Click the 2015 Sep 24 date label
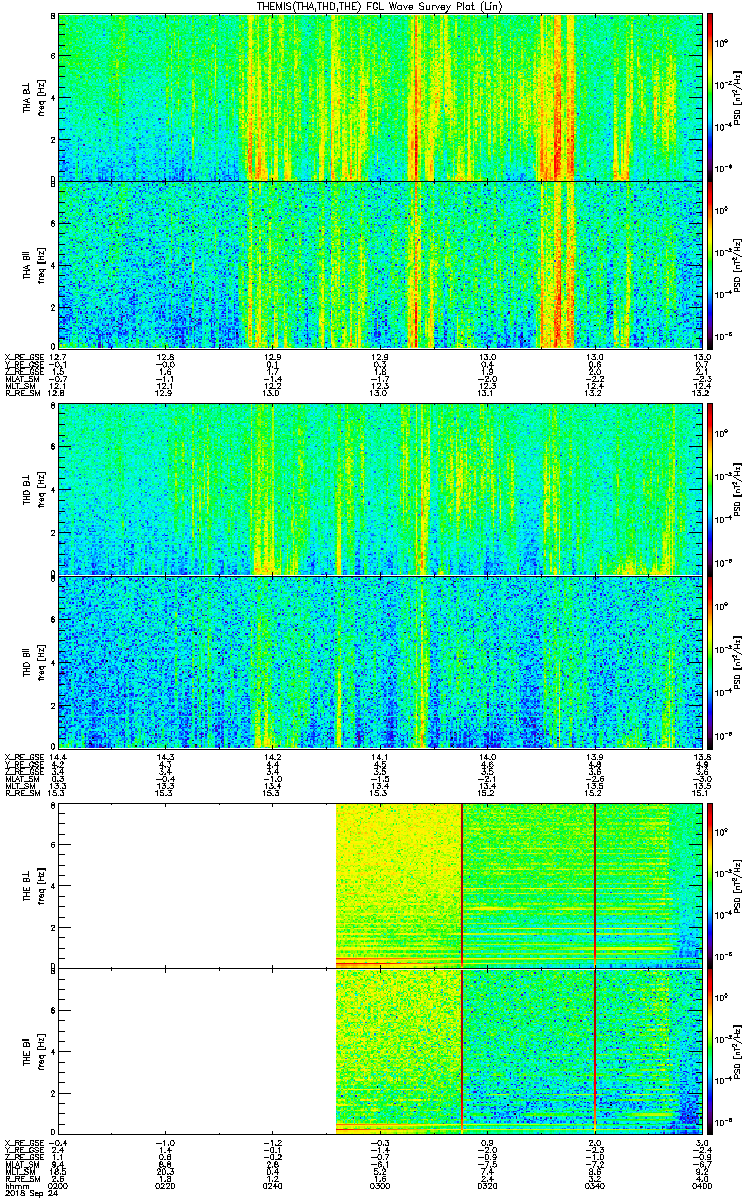Image resolution: width=750 pixels, height=1200 pixels. click(x=25, y=1192)
